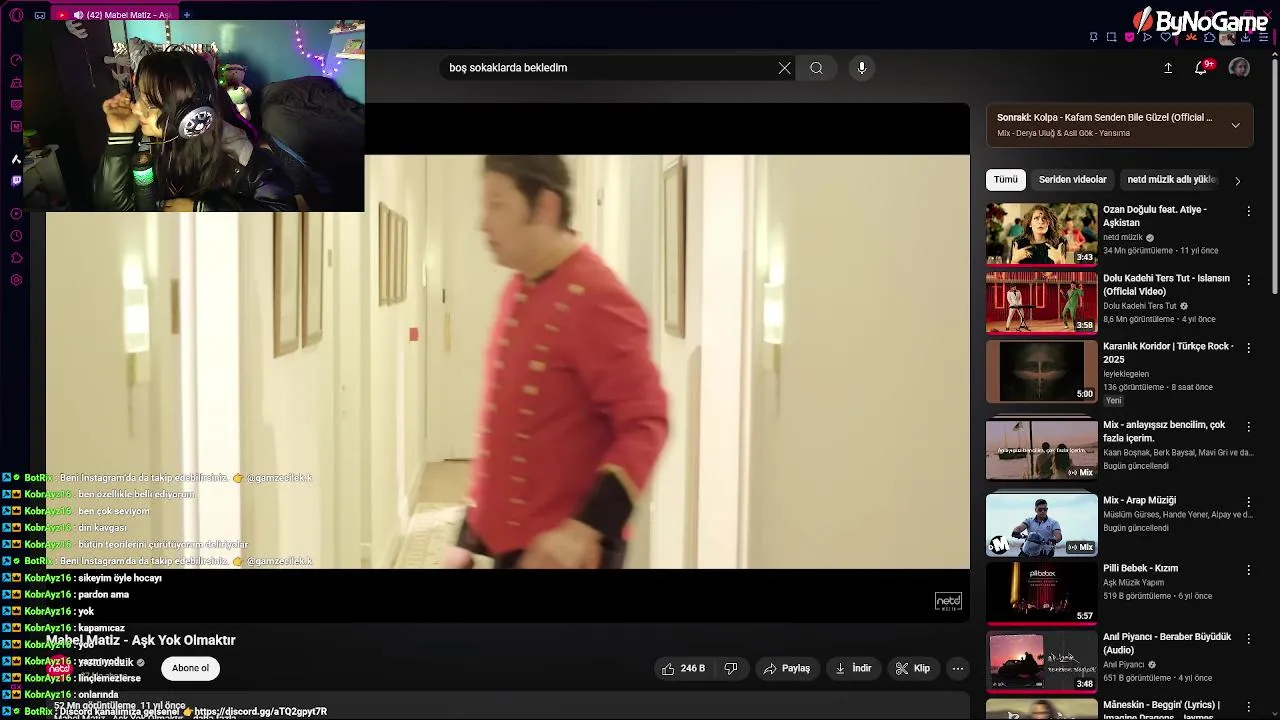Open Mix - Arap Müziği thumbnail
The width and height of the screenshot is (1280, 720).
click(1041, 525)
